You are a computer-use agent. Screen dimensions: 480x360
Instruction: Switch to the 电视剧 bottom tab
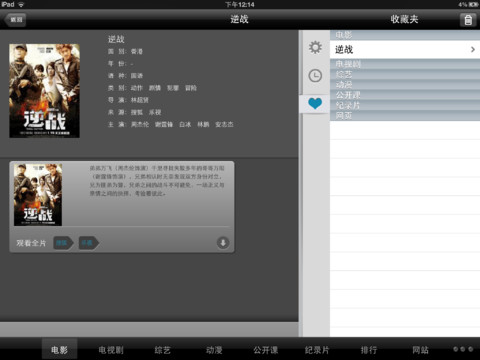pyautogui.click(x=111, y=350)
